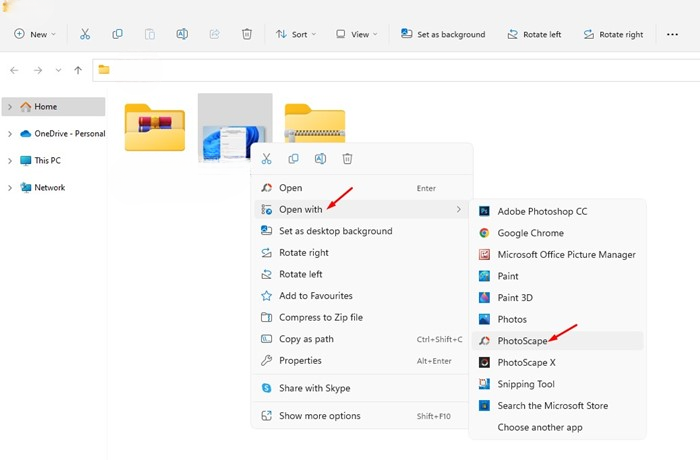Choose Rotate left in the context menu

(361, 274)
